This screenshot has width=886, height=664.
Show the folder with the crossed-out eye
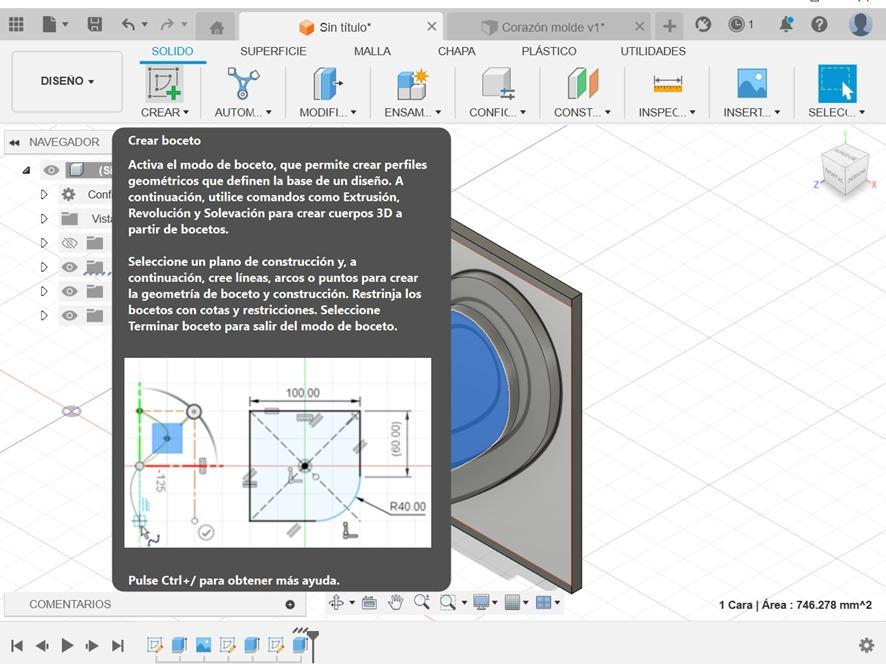[x=69, y=243]
